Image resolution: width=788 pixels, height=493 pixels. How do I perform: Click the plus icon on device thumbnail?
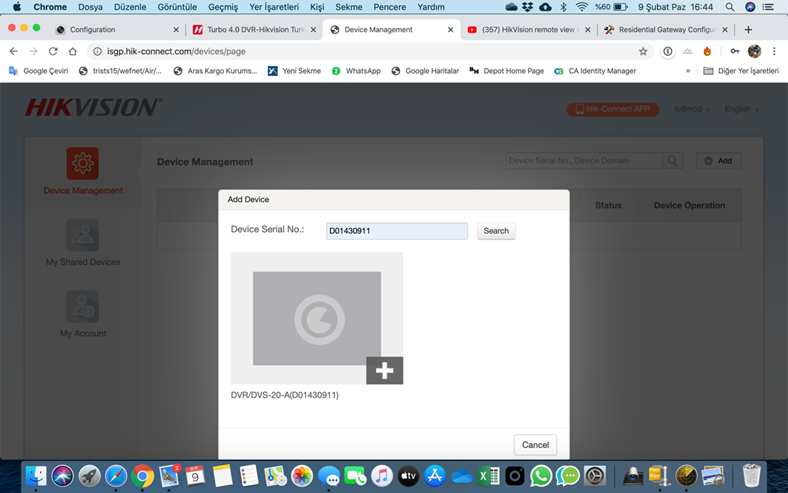384,371
